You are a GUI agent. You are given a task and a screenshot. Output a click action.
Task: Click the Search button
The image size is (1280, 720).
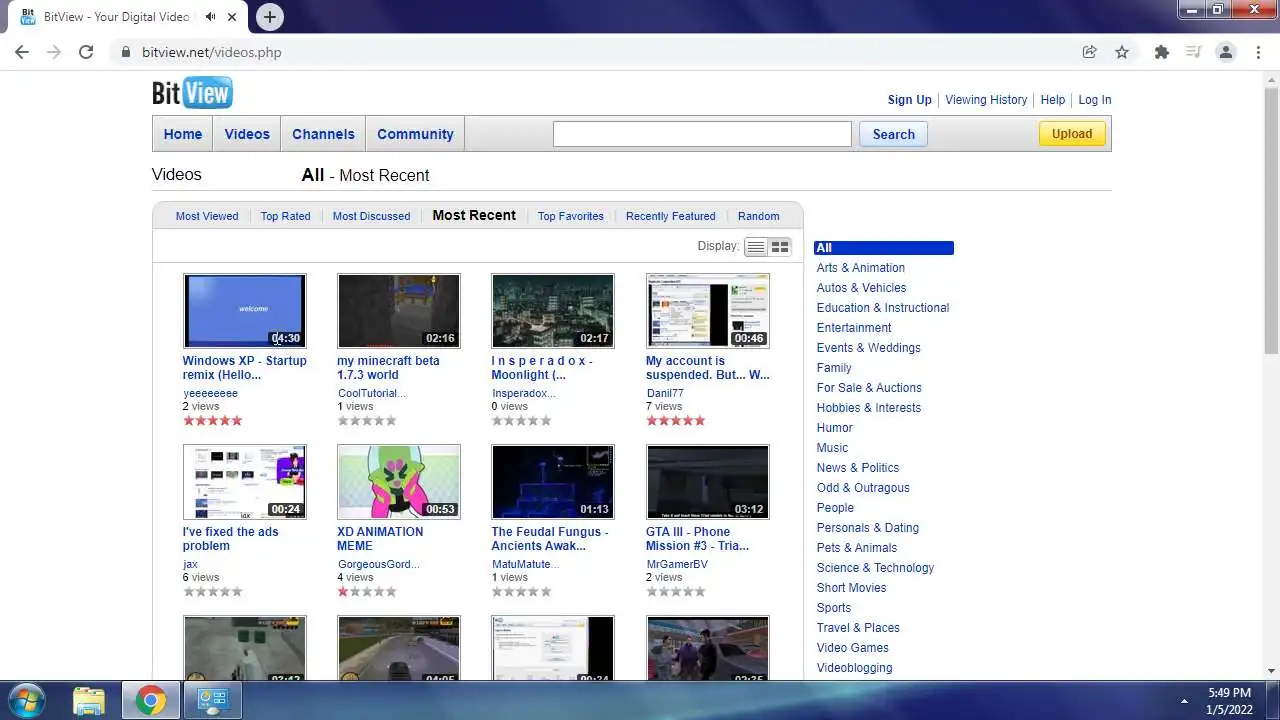pos(894,134)
